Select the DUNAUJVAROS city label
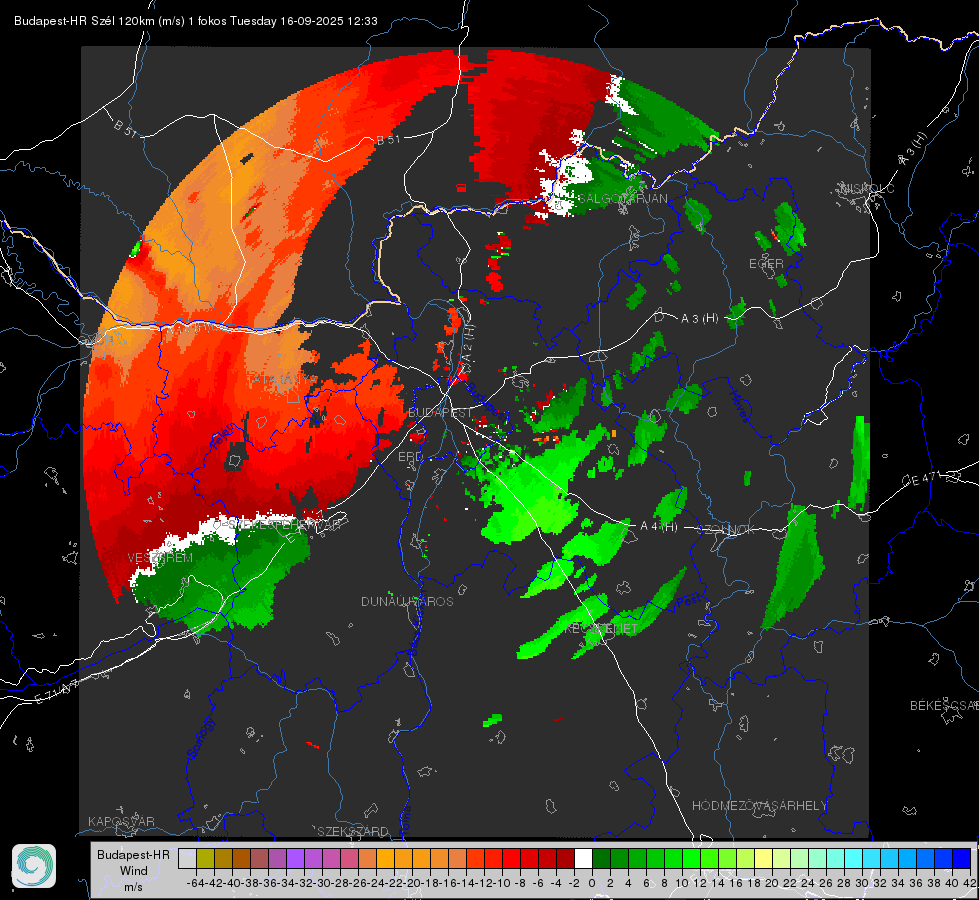 click(x=407, y=601)
